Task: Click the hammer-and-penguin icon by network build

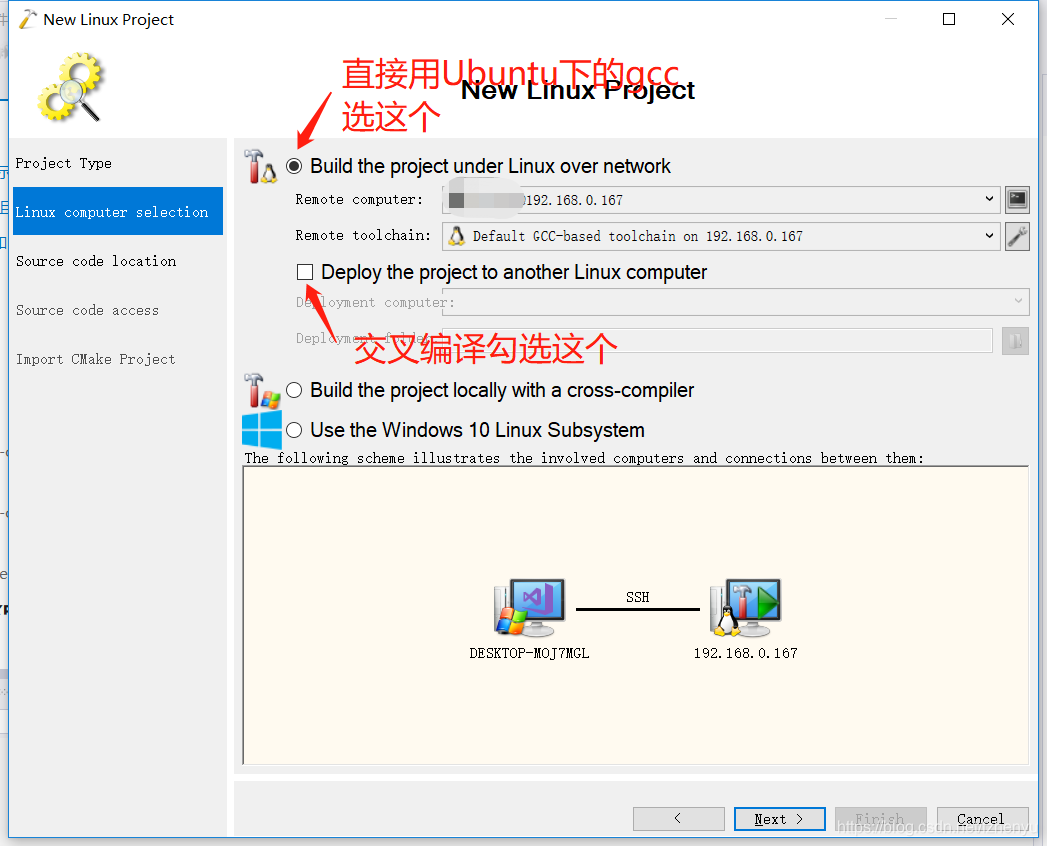Action: pyautogui.click(x=260, y=166)
